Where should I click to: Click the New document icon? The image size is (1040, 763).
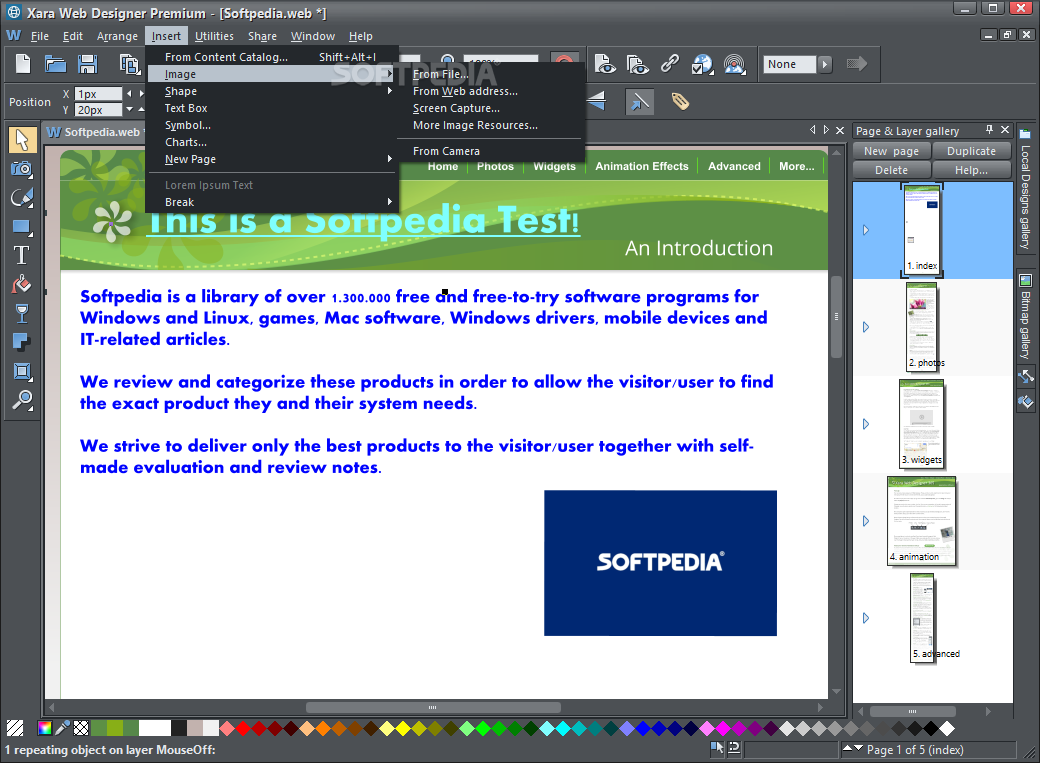coord(23,64)
